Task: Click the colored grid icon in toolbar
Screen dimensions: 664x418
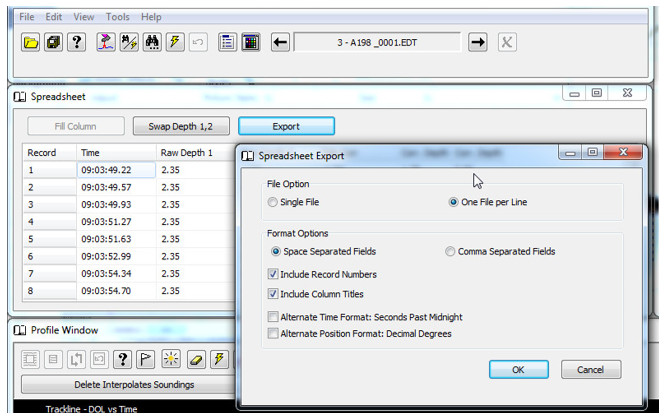Action: click(x=251, y=42)
